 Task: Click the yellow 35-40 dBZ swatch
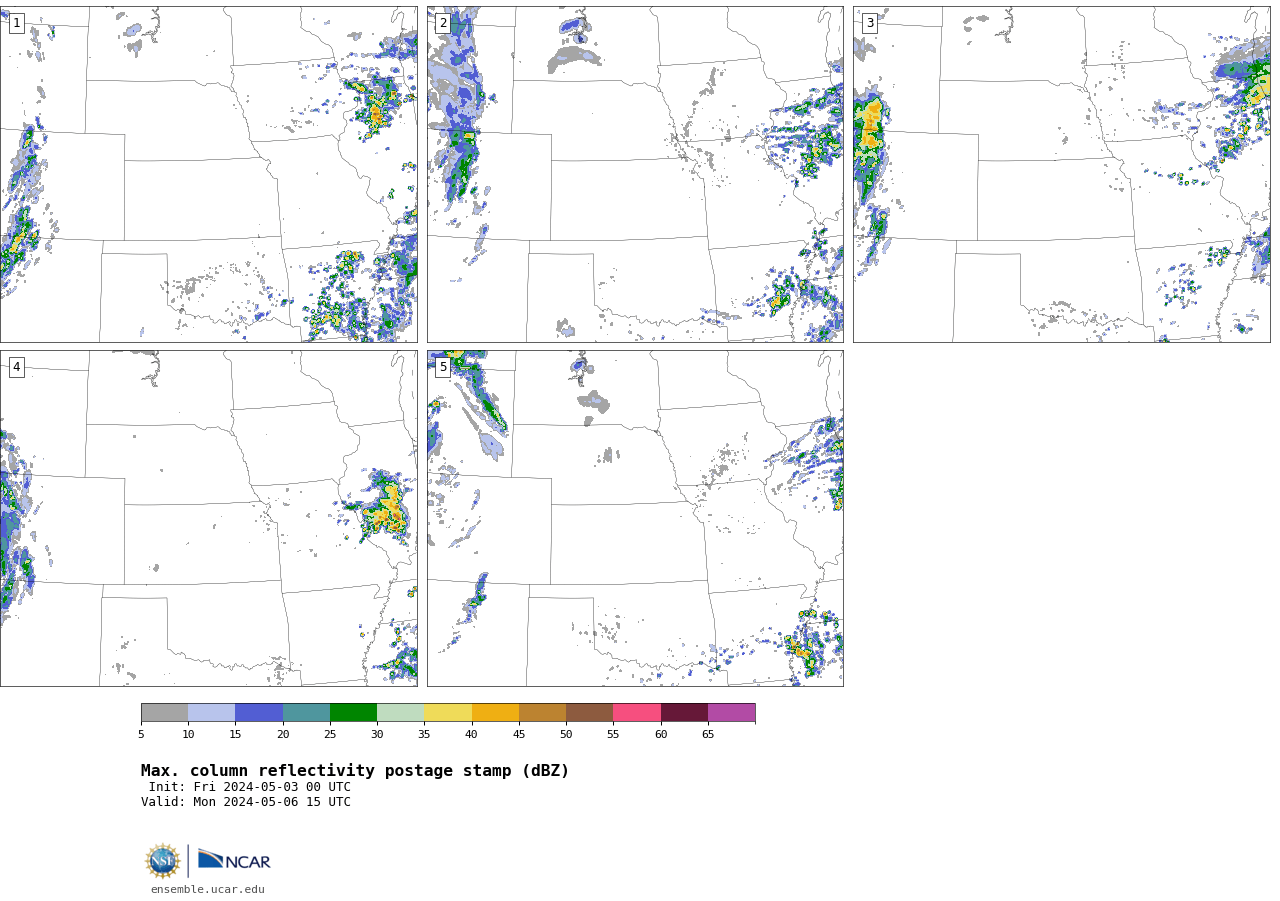pos(448,712)
